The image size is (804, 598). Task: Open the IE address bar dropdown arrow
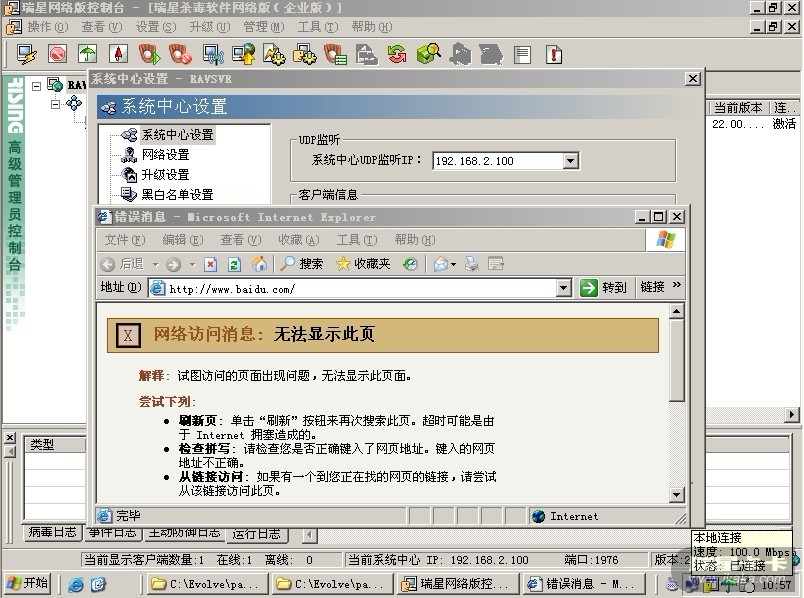point(564,288)
